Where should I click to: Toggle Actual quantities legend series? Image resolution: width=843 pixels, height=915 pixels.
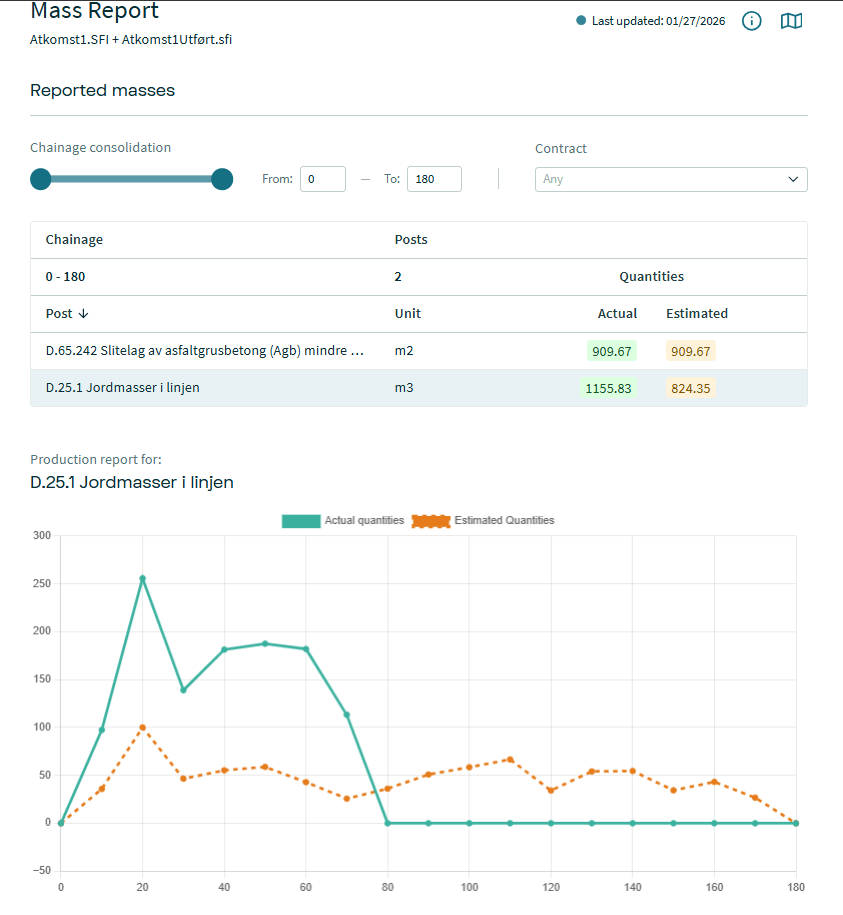[x=301, y=521]
